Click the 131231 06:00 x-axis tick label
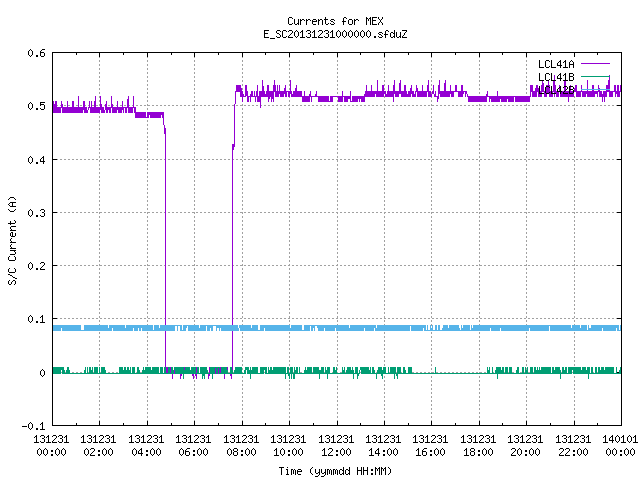This screenshot has width=640, height=480. pos(193,446)
